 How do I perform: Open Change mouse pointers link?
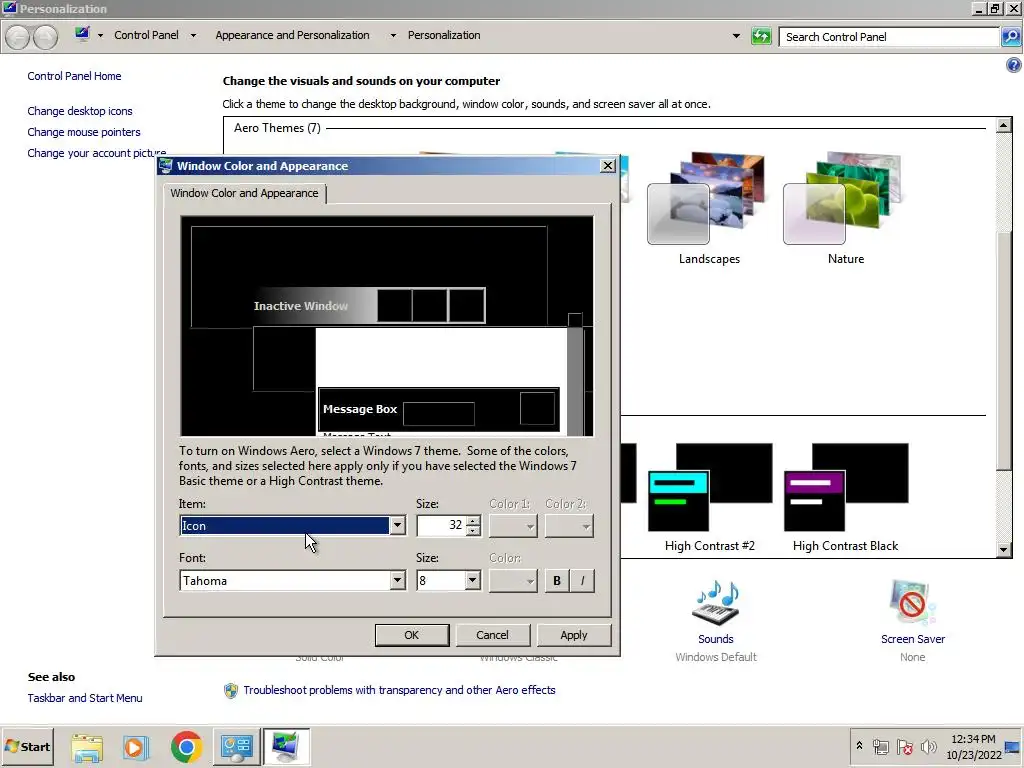(84, 132)
